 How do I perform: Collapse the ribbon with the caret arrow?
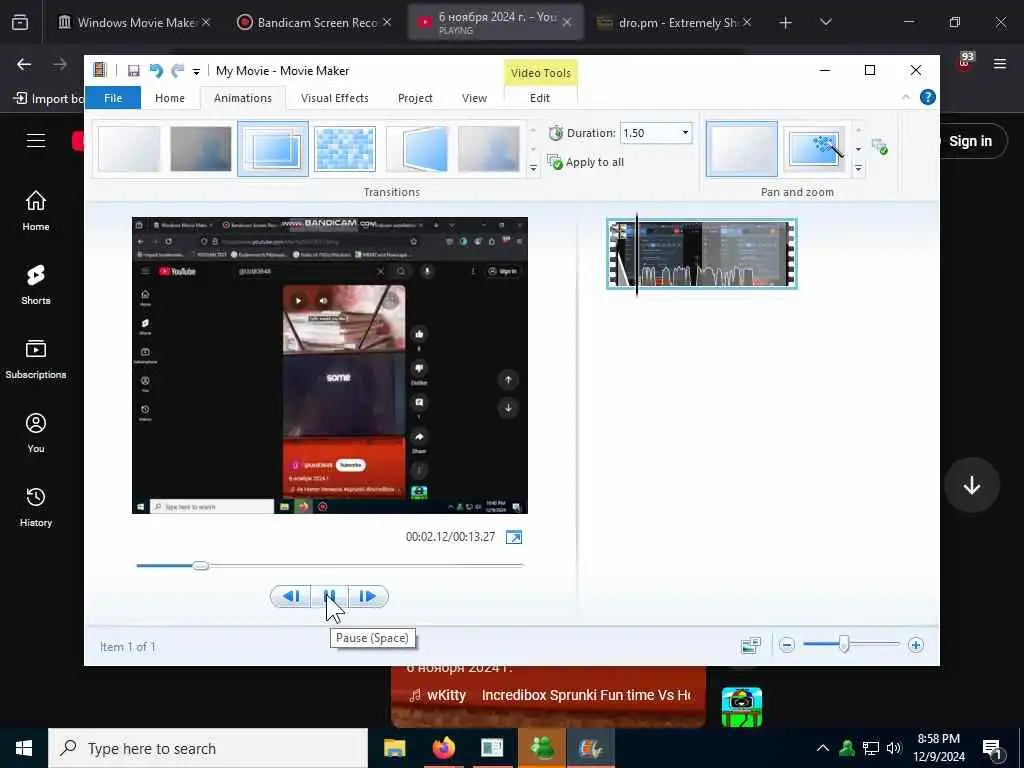tap(906, 97)
